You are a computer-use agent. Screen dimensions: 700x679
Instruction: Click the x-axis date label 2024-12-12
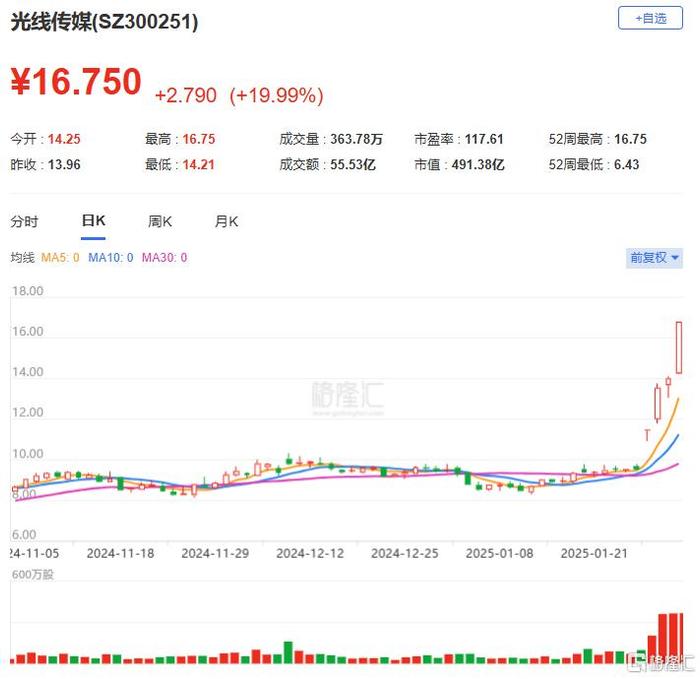[x=310, y=554]
